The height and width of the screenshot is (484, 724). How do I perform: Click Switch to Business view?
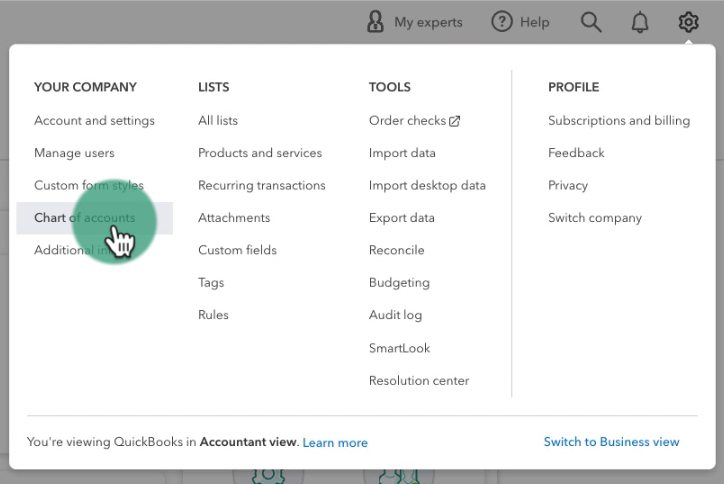pos(611,442)
